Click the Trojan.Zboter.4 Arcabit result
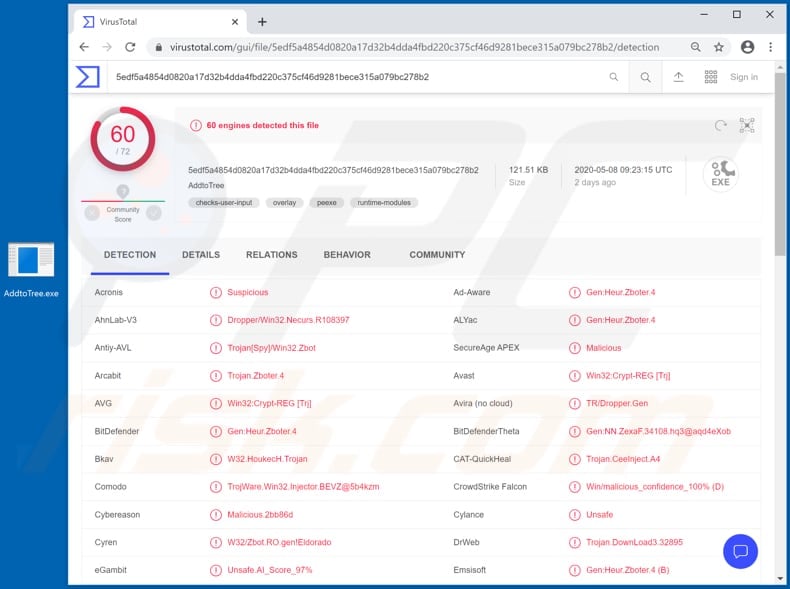Screen dimensions: 790x589 pos(255,376)
